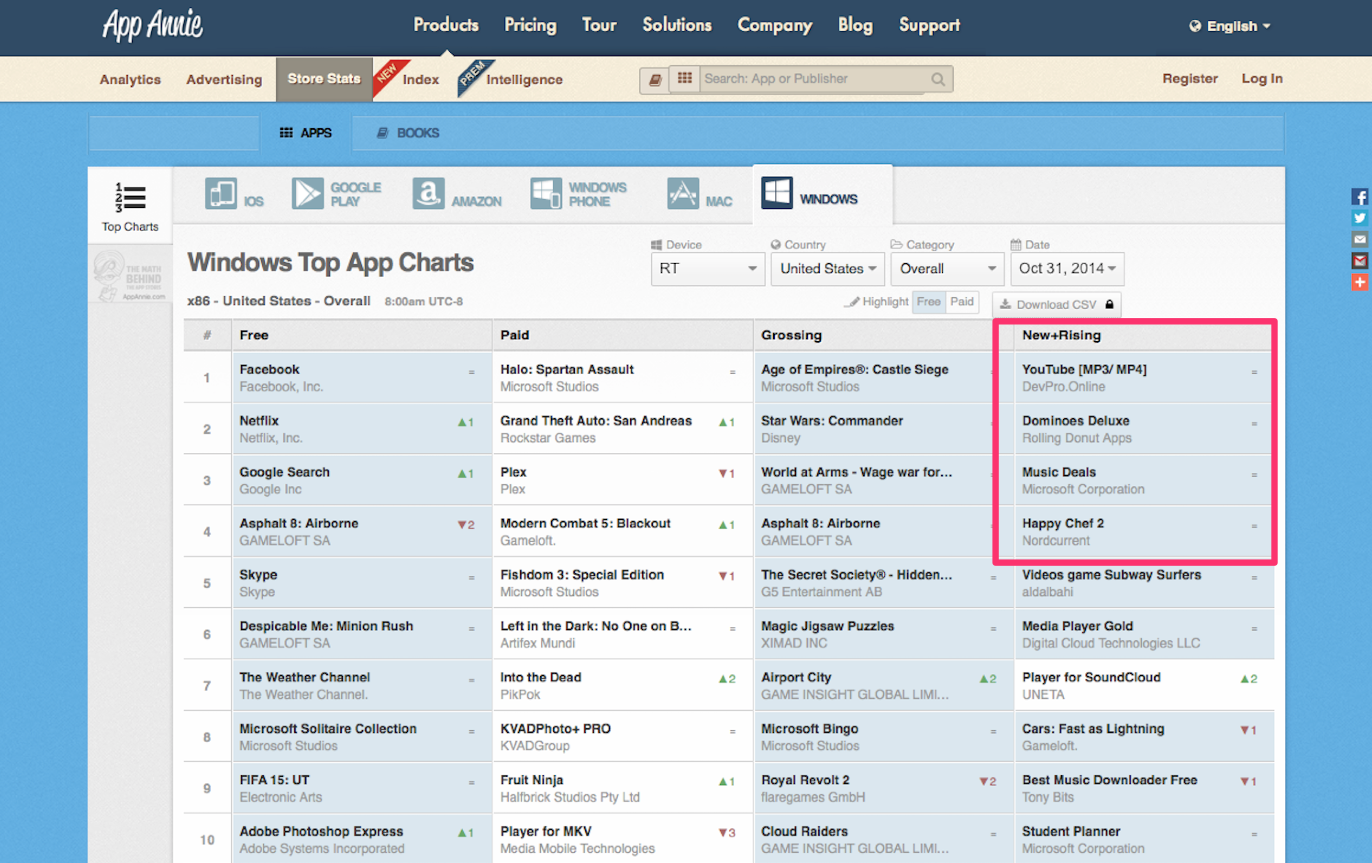This screenshot has height=863, width=1372.
Task: Open Age of Empires: Castle Siege
Action: (855, 370)
